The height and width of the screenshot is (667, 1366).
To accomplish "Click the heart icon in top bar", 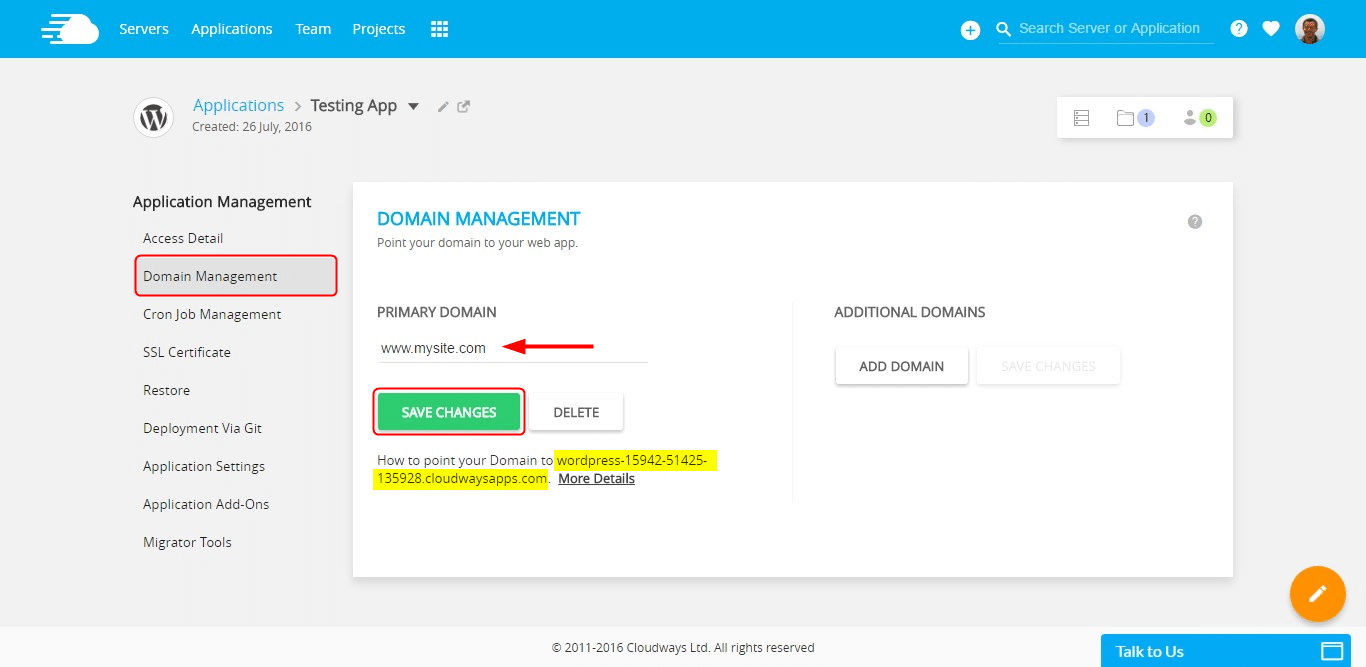I will click(x=1271, y=29).
